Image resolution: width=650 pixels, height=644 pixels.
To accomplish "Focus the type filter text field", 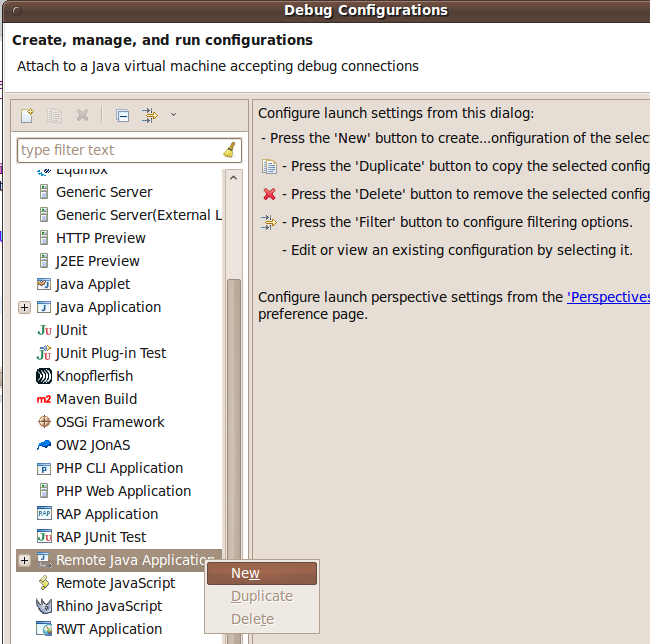I will point(129,150).
